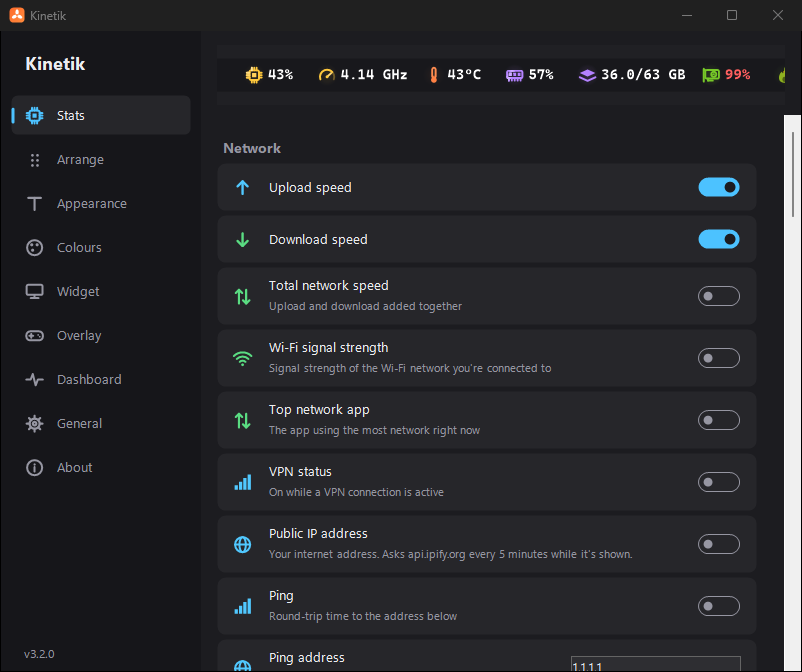This screenshot has width=802, height=672.
Task: Click the Ping address input field
Action: click(x=655, y=664)
